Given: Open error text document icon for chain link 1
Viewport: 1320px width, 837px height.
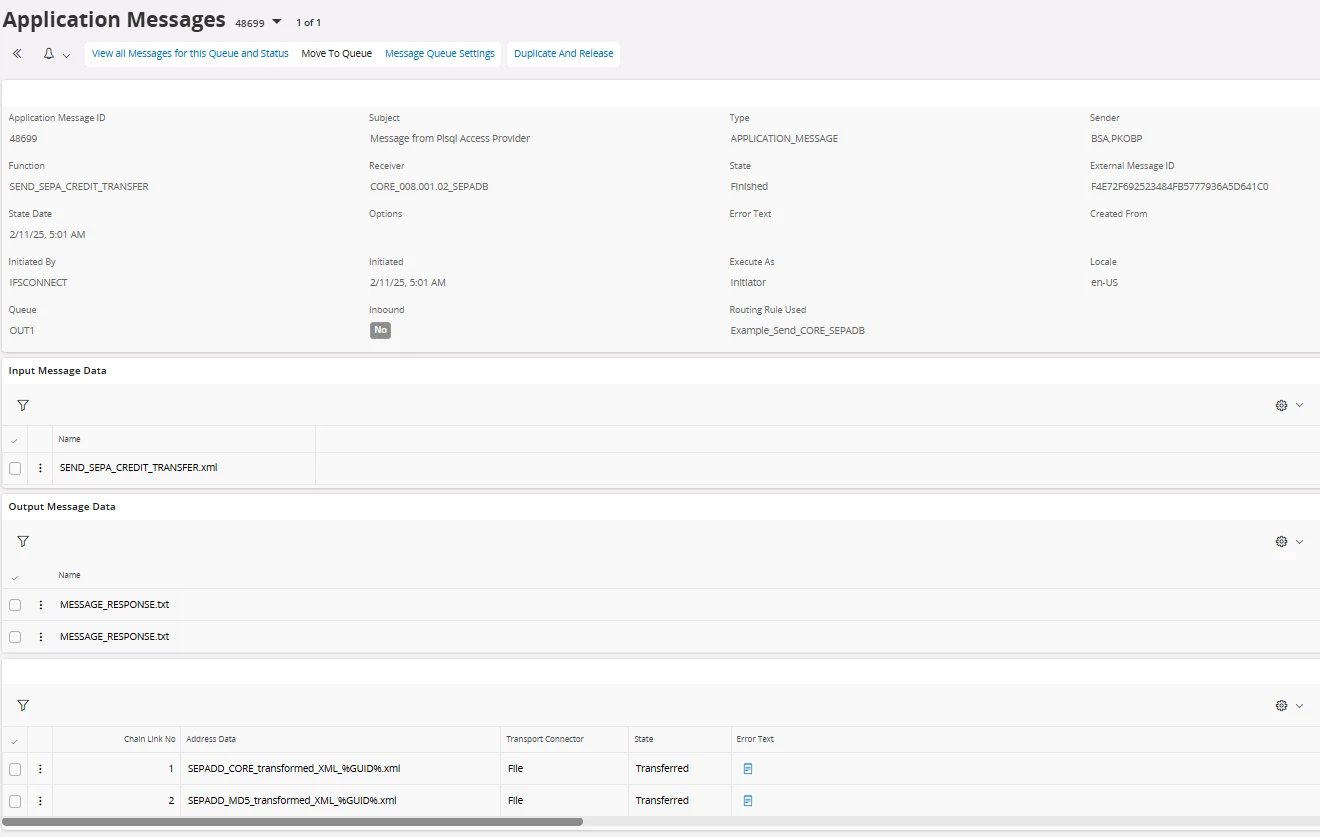Looking at the screenshot, I should coord(748,769).
